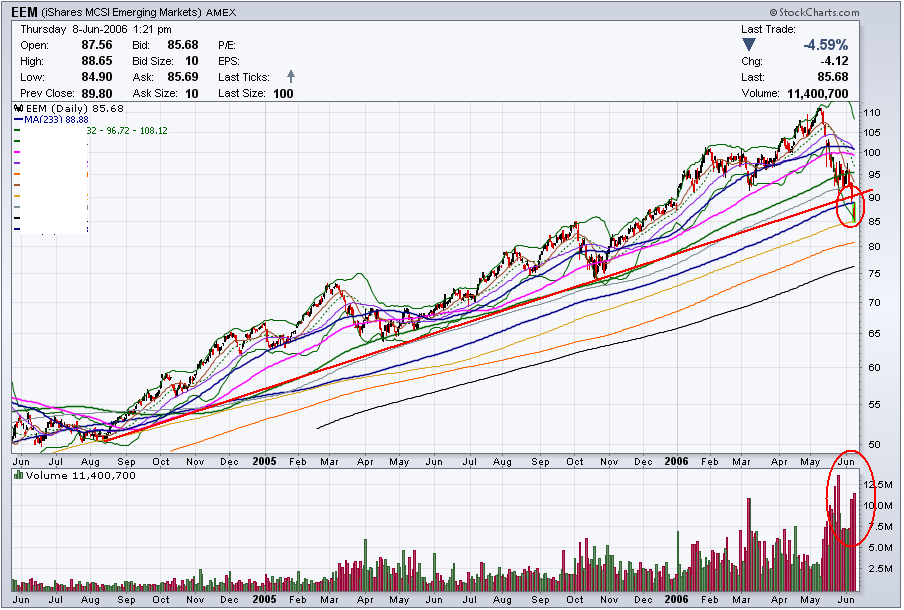Click the Bid Size label
This screenshot has height=610, width=904.
point(152,61)
